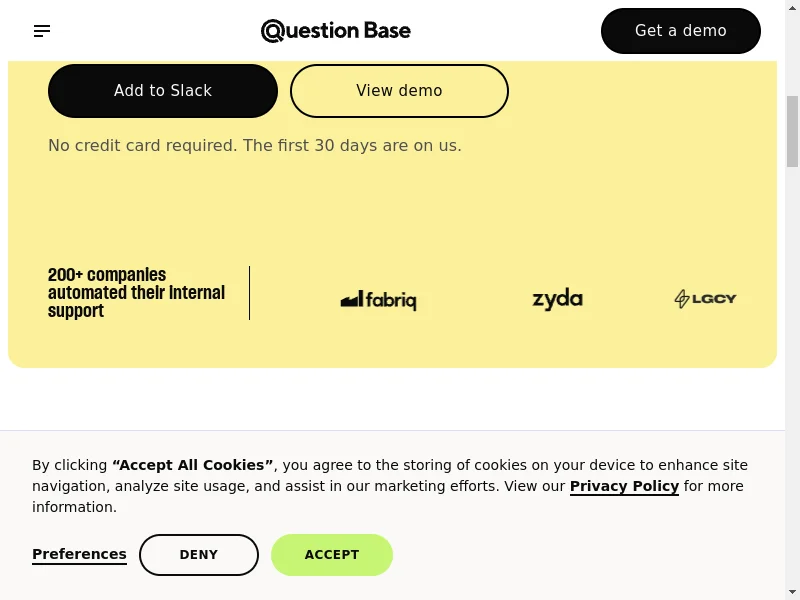Click the fabriq company logo
The width and height of the screenshot is (800, 600).
[378, 300]
